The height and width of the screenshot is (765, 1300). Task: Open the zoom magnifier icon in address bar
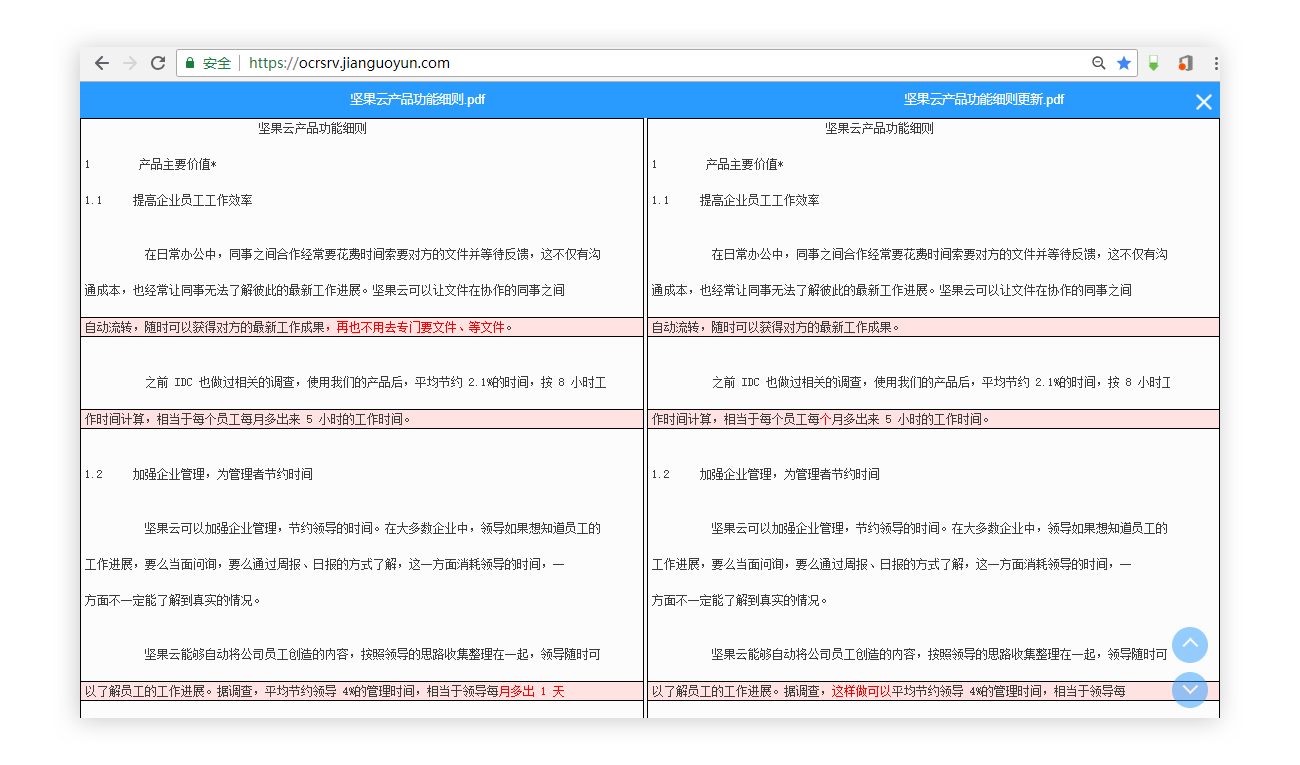pos(1099,63)
